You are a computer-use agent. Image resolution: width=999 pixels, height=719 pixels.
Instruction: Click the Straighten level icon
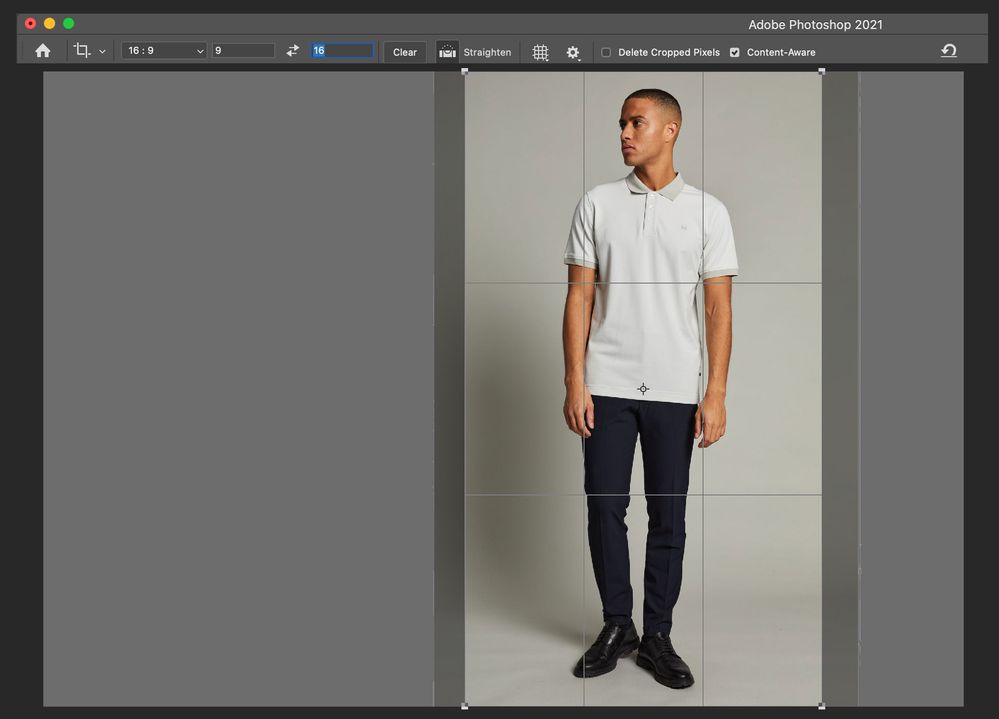coord(447,52)
